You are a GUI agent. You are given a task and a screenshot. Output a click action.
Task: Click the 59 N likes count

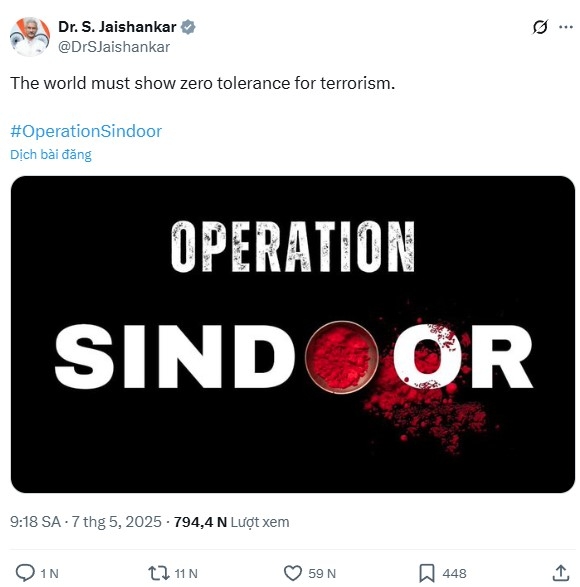tap(322, 574)
